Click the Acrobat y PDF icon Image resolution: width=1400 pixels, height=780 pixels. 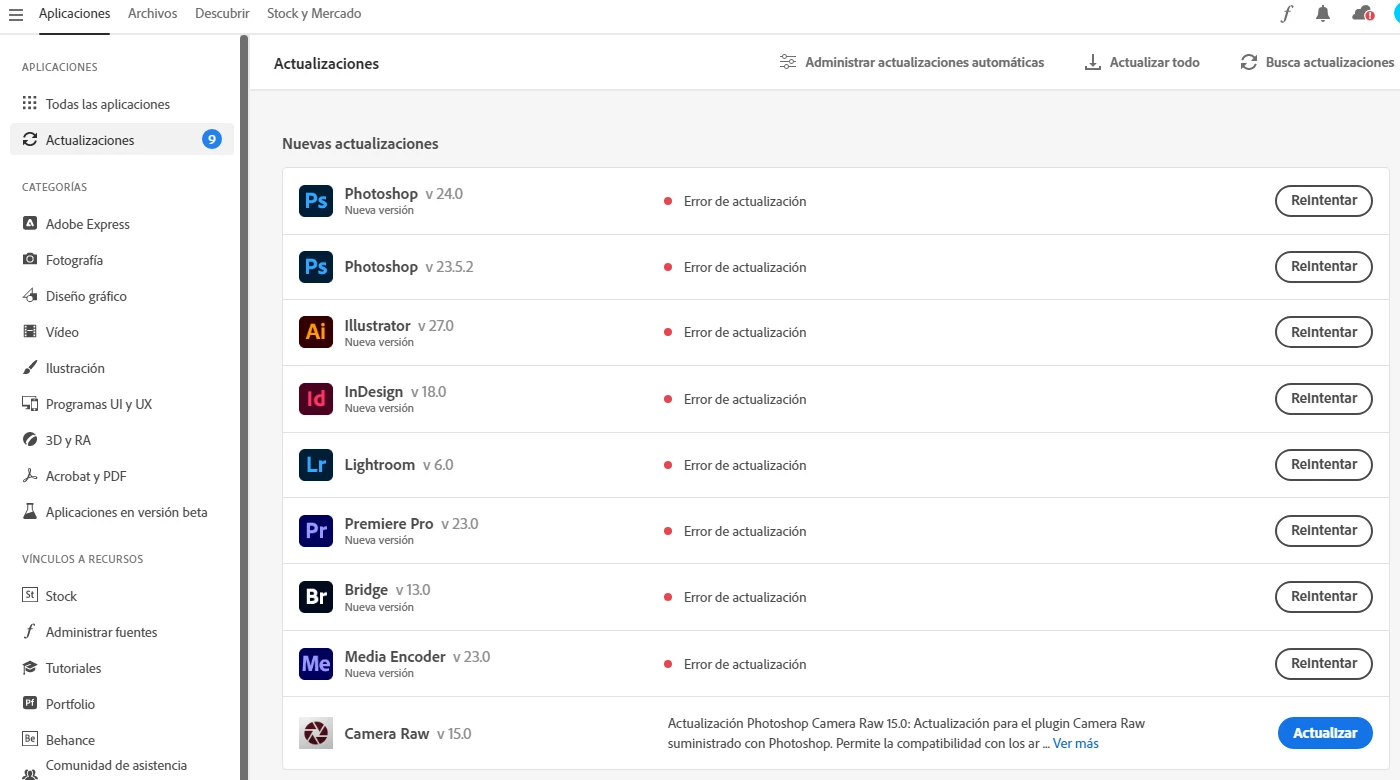pos(29,476)
